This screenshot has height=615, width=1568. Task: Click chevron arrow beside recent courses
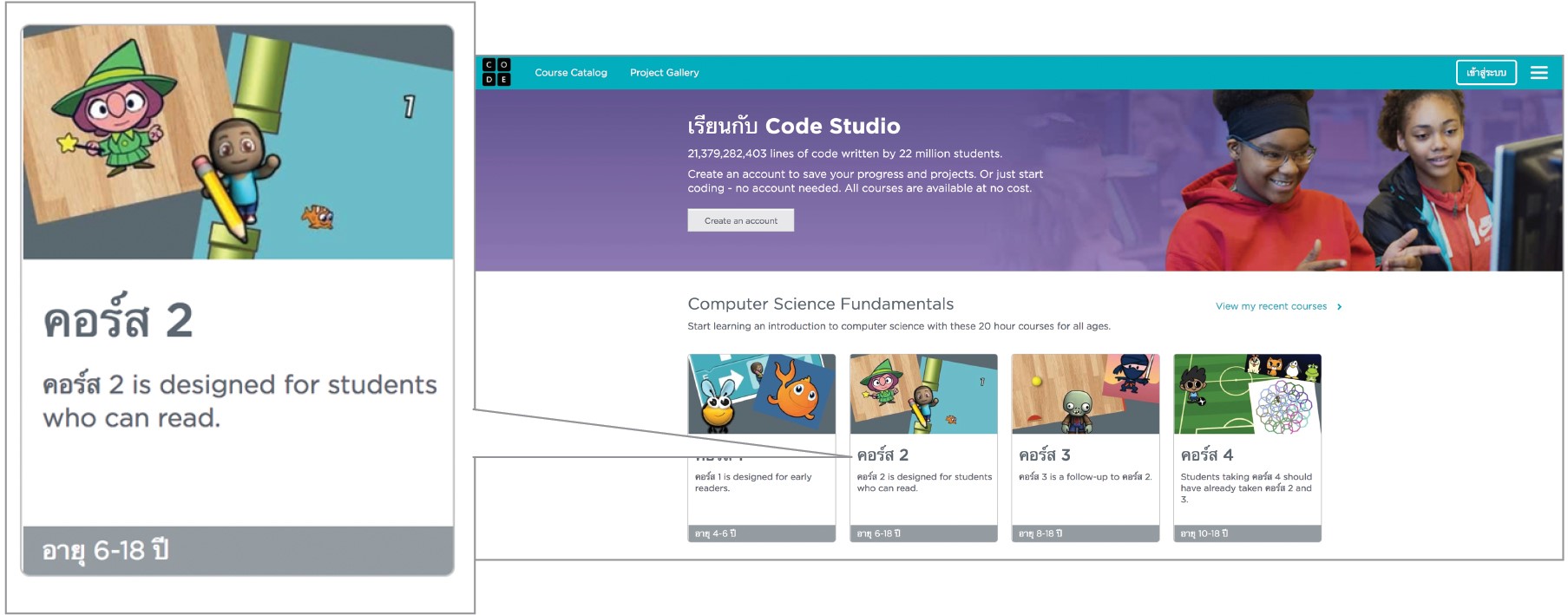1340,307
